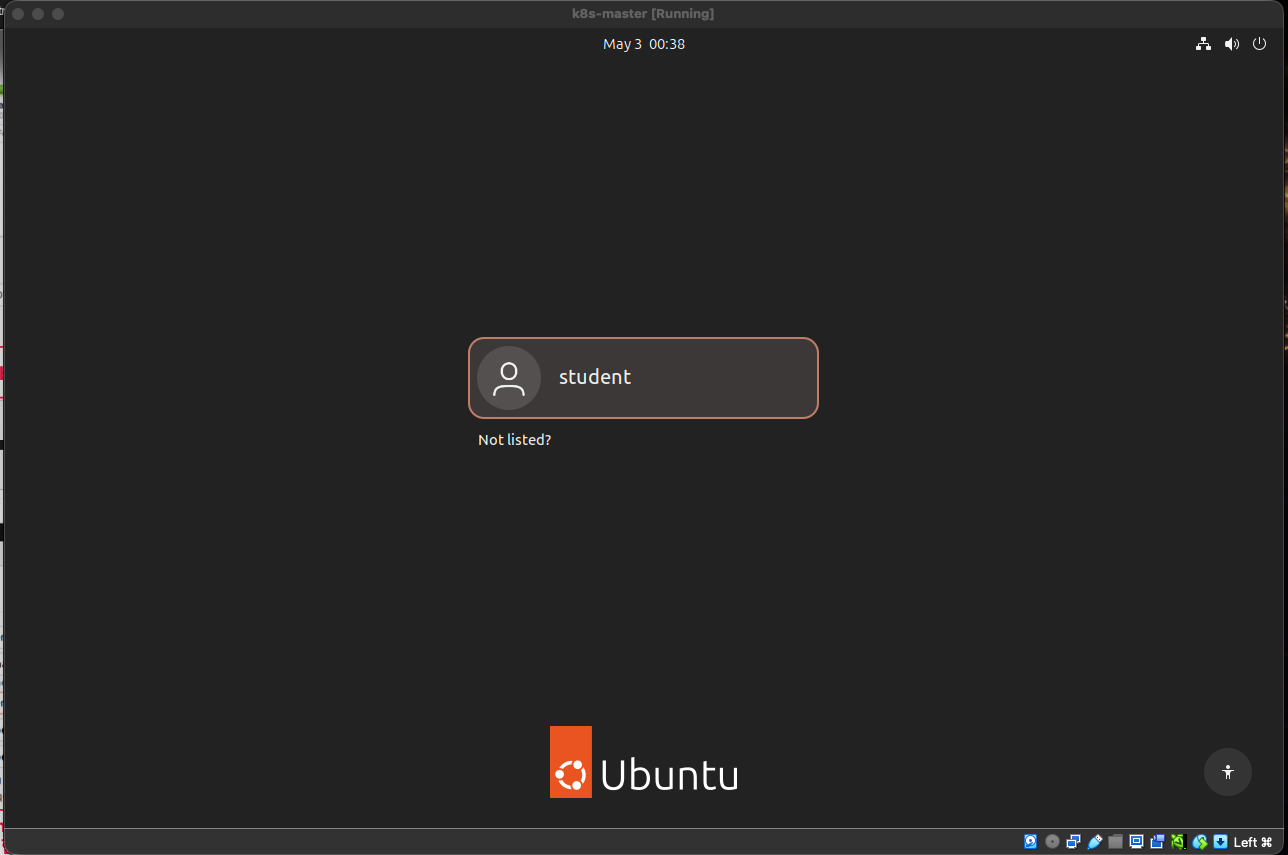The width and height of the screenshot is (1288, 855).
Task: Open the May 3 00:38 clock menu
Action: pos(644,44)
